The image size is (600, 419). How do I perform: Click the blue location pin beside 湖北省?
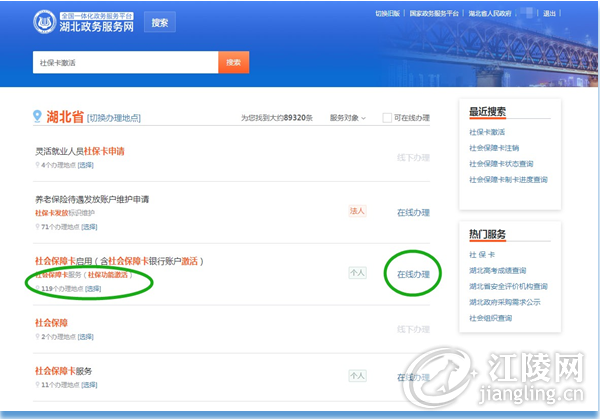pyautogui.click(x=37, y=116)
